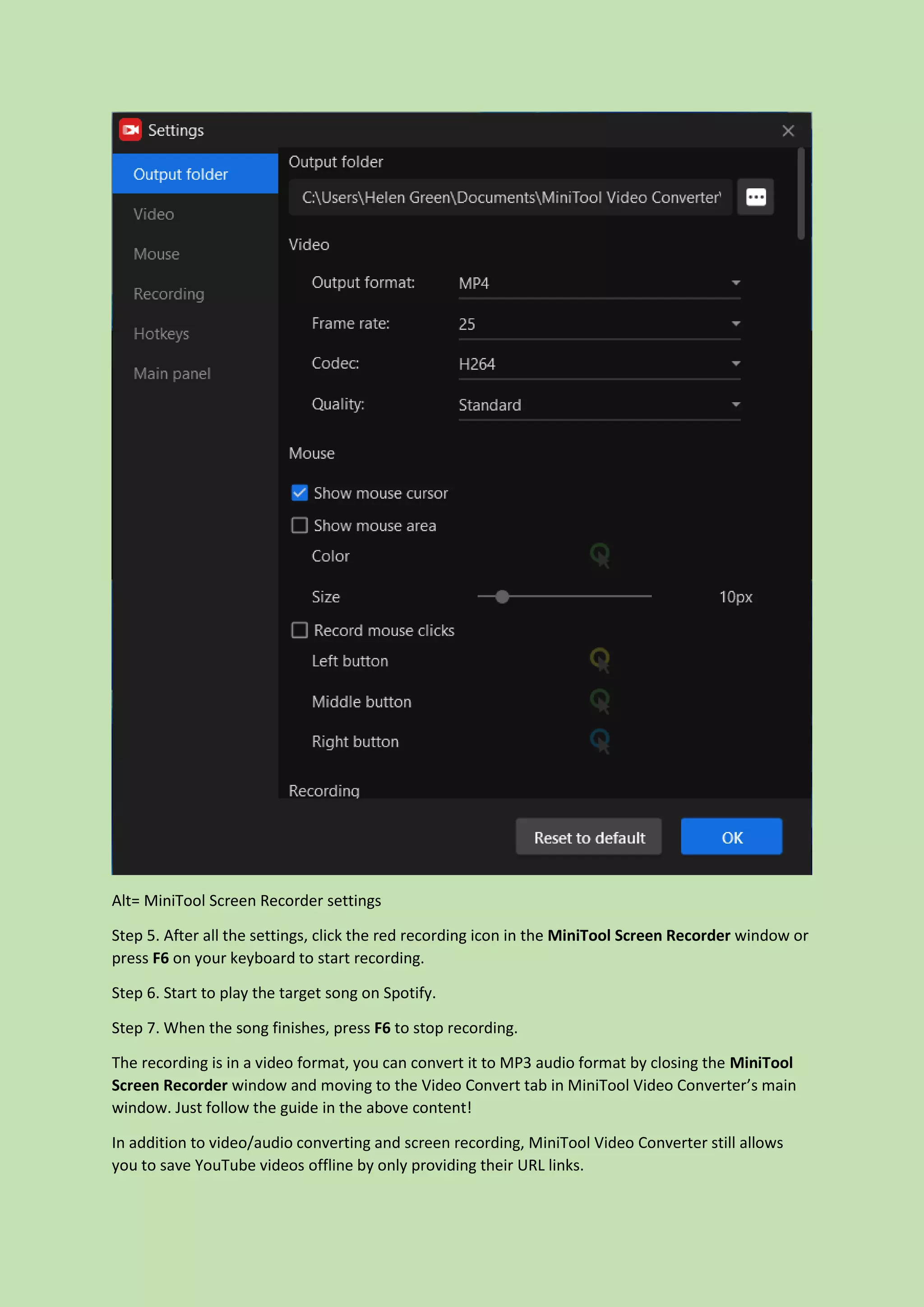The height and width of the screenshot is (1307, 924).
Task: Pick the Right button click color
Action: click(600, 741)
